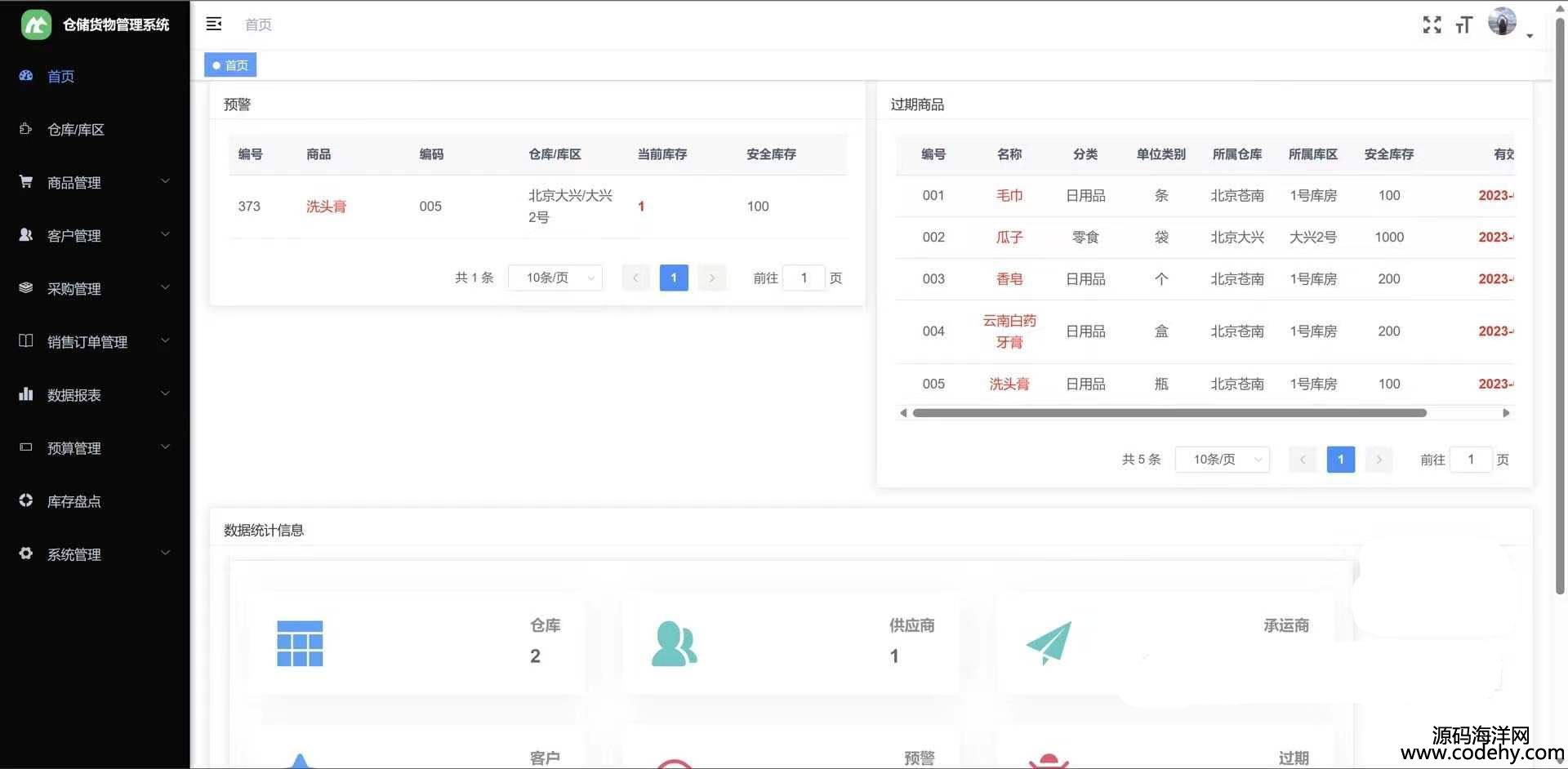Viewport: 1568px width, 769px height.
Task: Click the green app logo icon
Action: pos(36,24)
